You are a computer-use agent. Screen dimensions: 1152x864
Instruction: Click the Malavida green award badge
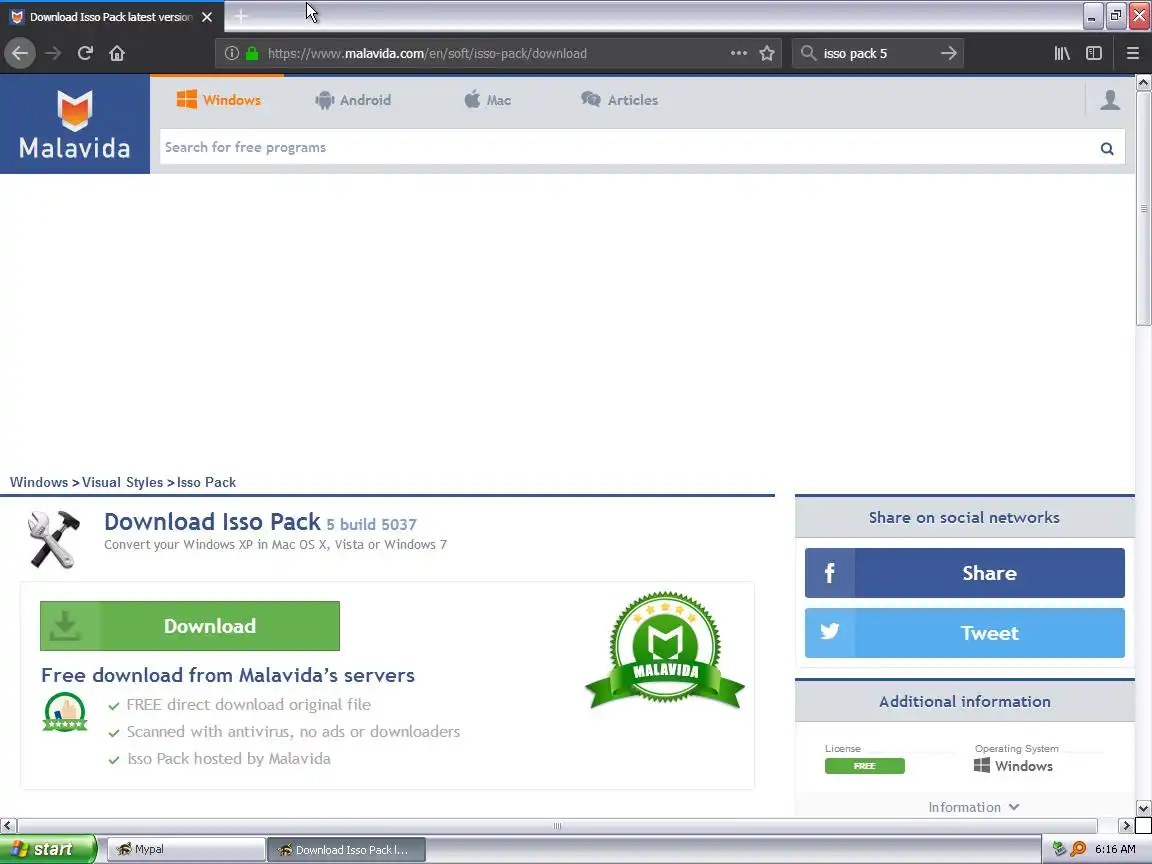pyautogui.click(x=665, y=649)
